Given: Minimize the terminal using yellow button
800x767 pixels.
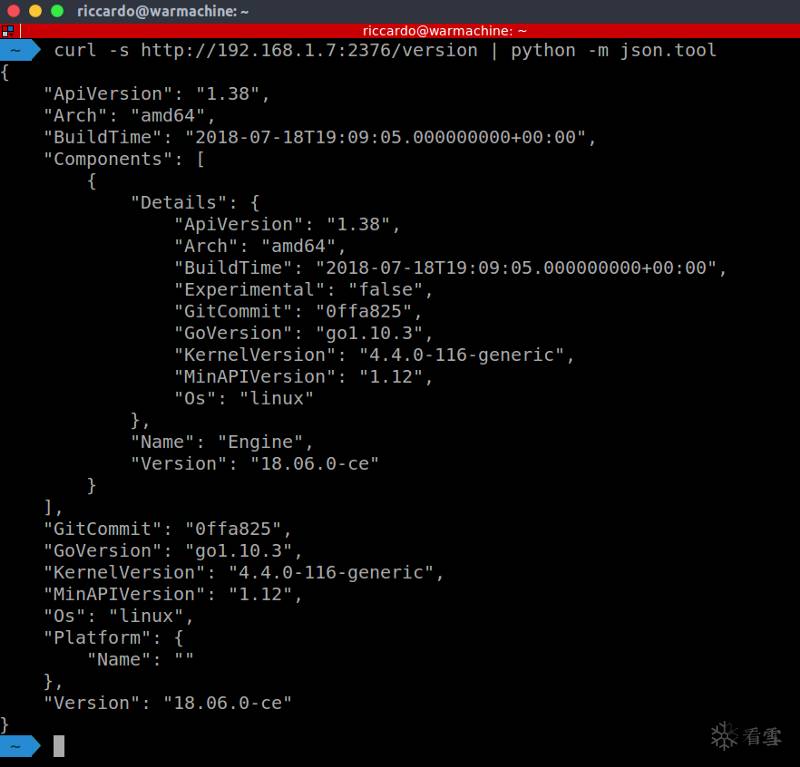Looking at the screenshot, I should [35, 11].
